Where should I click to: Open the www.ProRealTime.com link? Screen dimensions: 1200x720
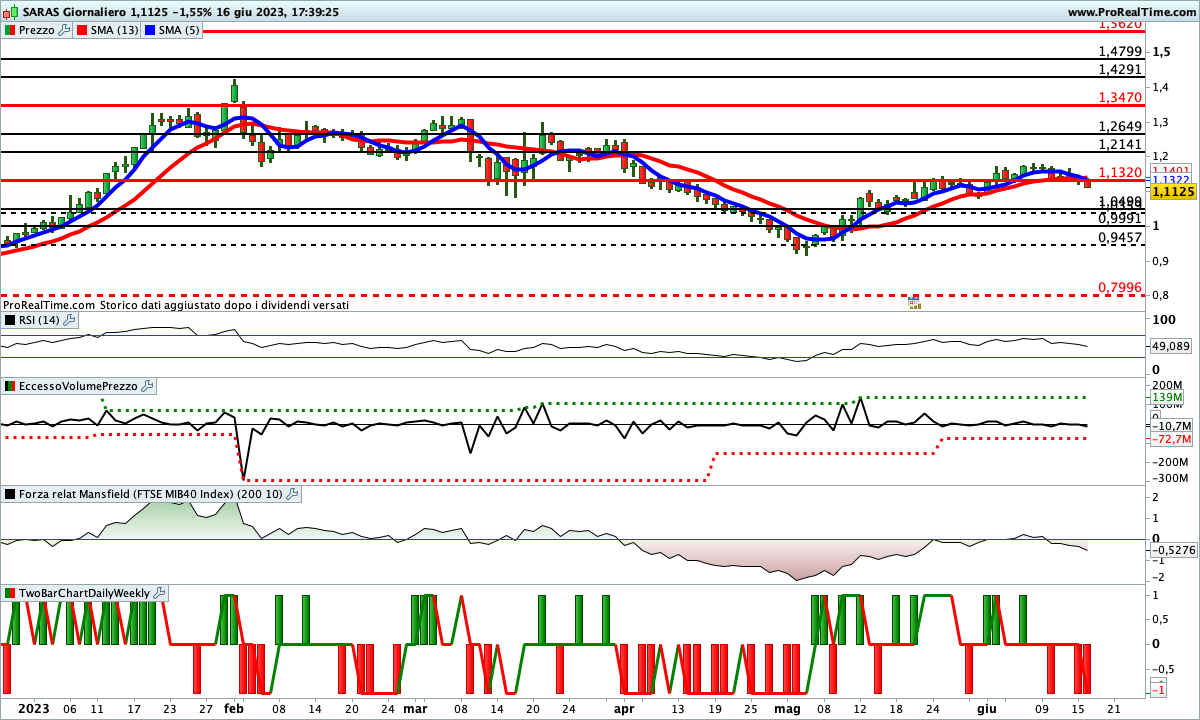(x=1131, y=12)
